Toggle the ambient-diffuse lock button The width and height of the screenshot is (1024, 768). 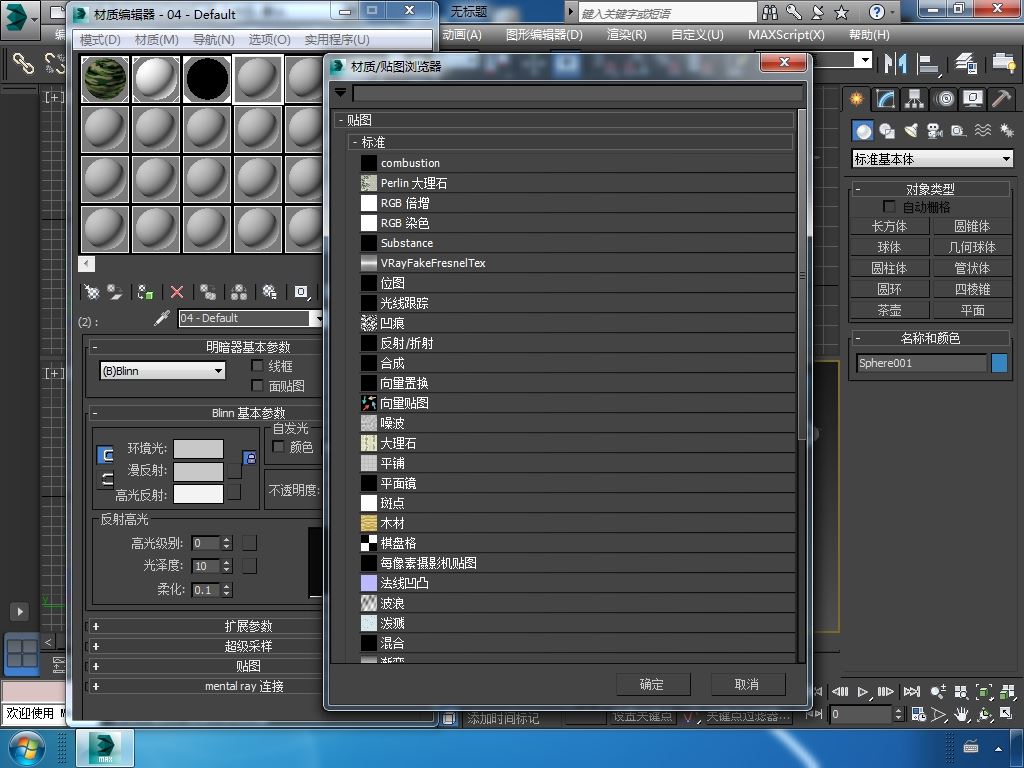pyautogui.click(x=249, y=458)
